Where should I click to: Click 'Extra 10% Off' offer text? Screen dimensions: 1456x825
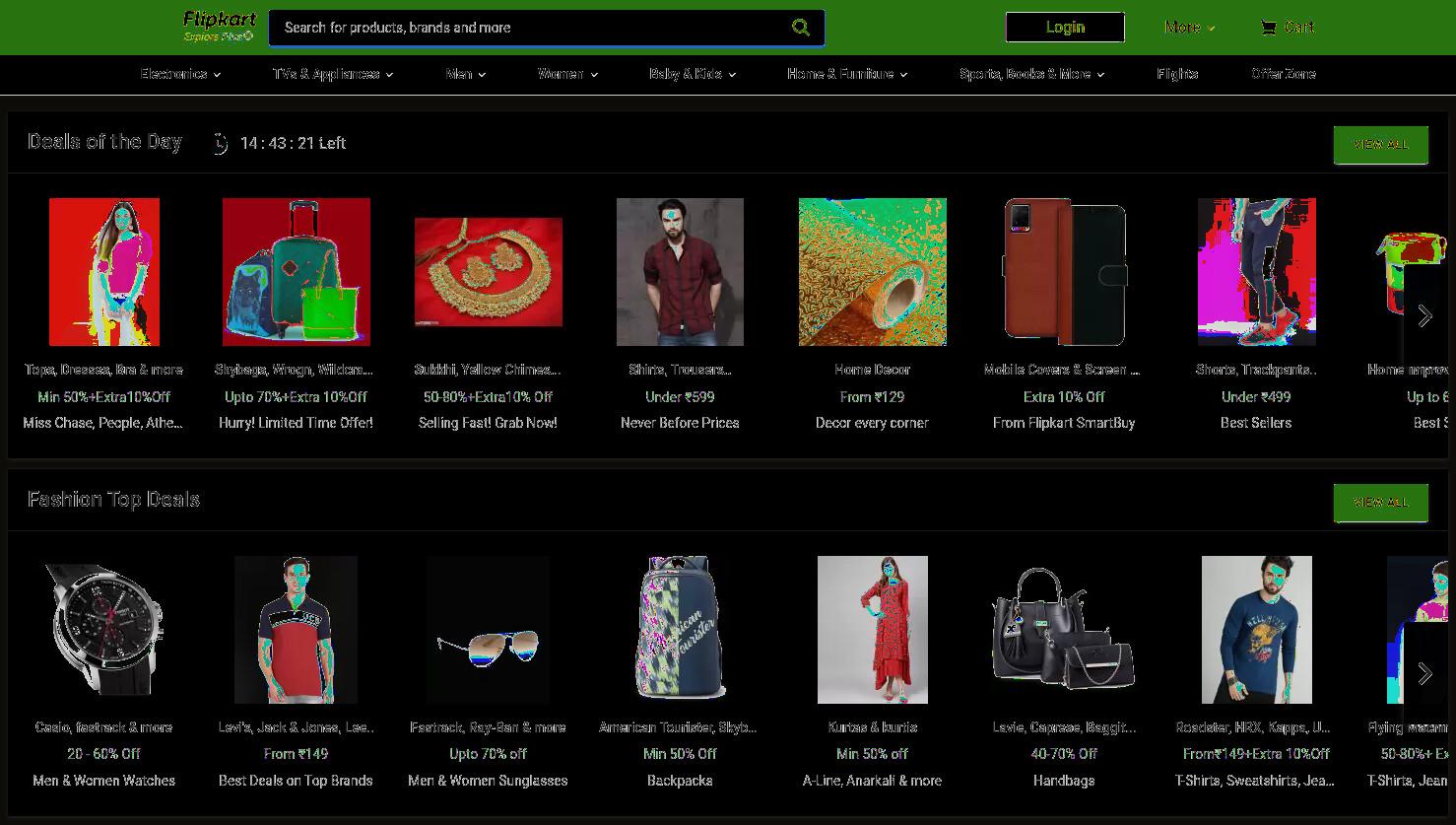[x=1065, y=397]
